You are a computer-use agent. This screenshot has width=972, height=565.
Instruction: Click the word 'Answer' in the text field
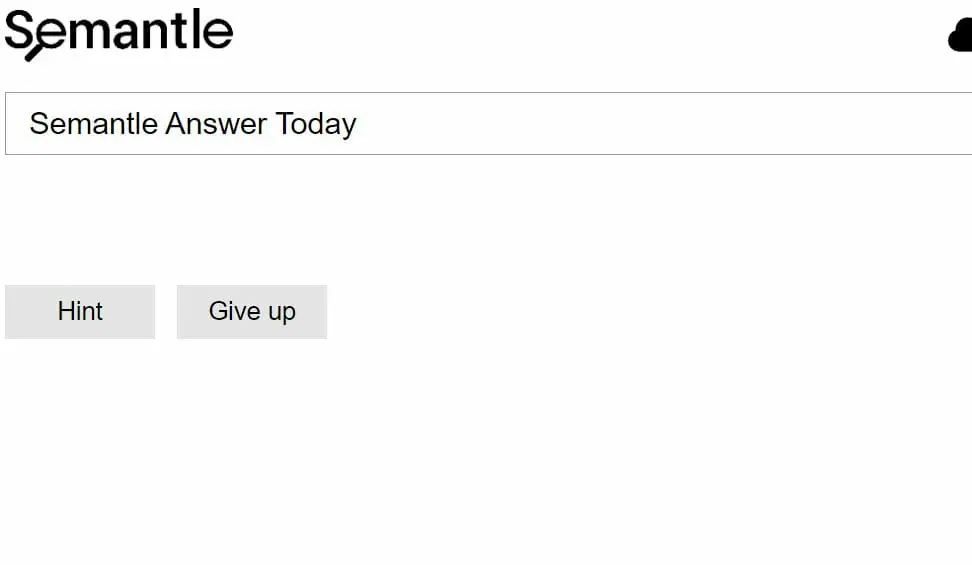pos(216,123)
